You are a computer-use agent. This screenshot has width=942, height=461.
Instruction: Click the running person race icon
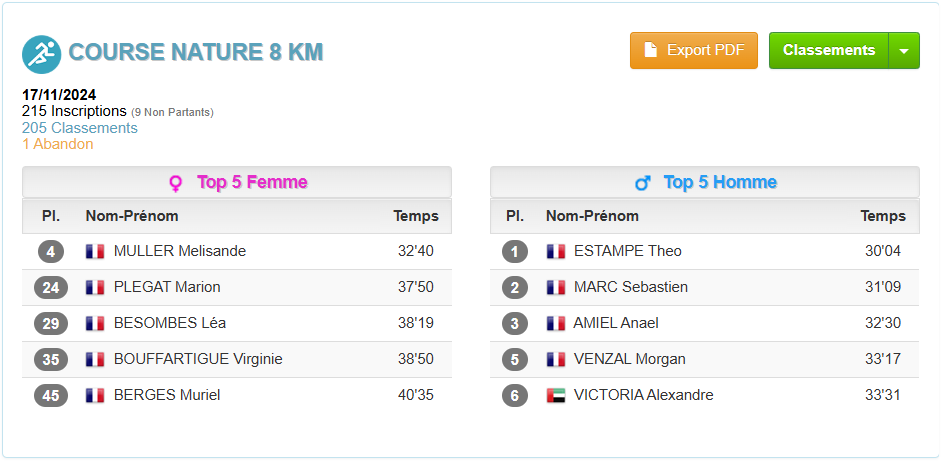click(41, 54)
